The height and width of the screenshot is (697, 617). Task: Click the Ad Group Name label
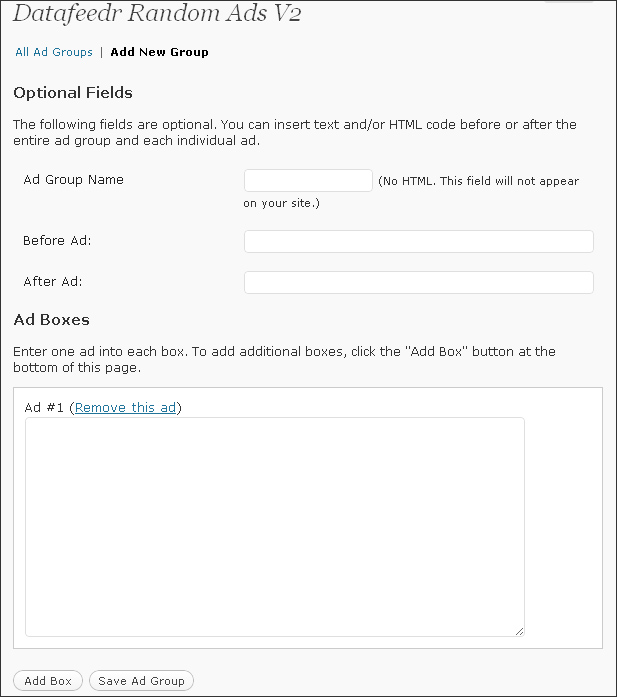(73, 180)
